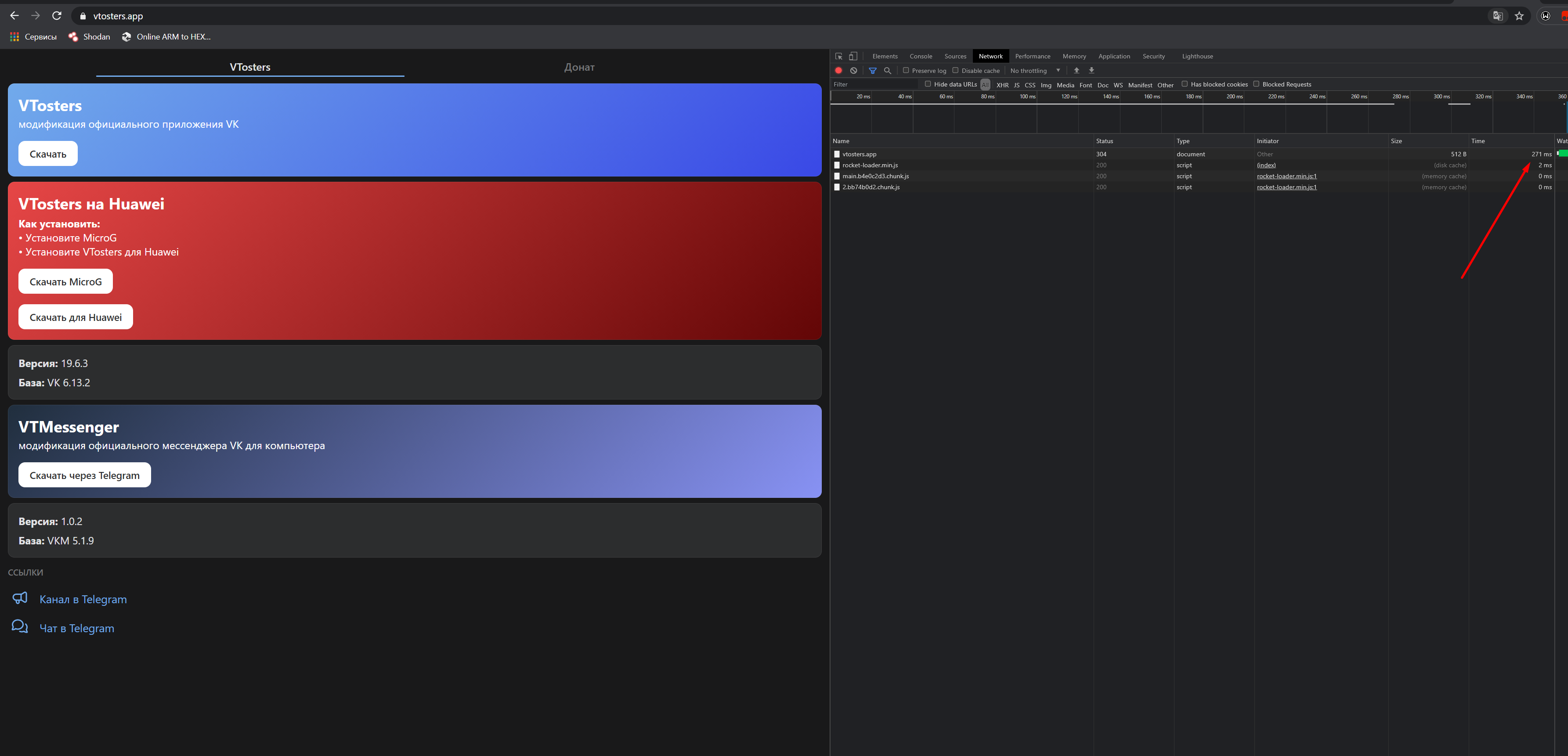Activate the inspect element picker icon

coord(839,56)
